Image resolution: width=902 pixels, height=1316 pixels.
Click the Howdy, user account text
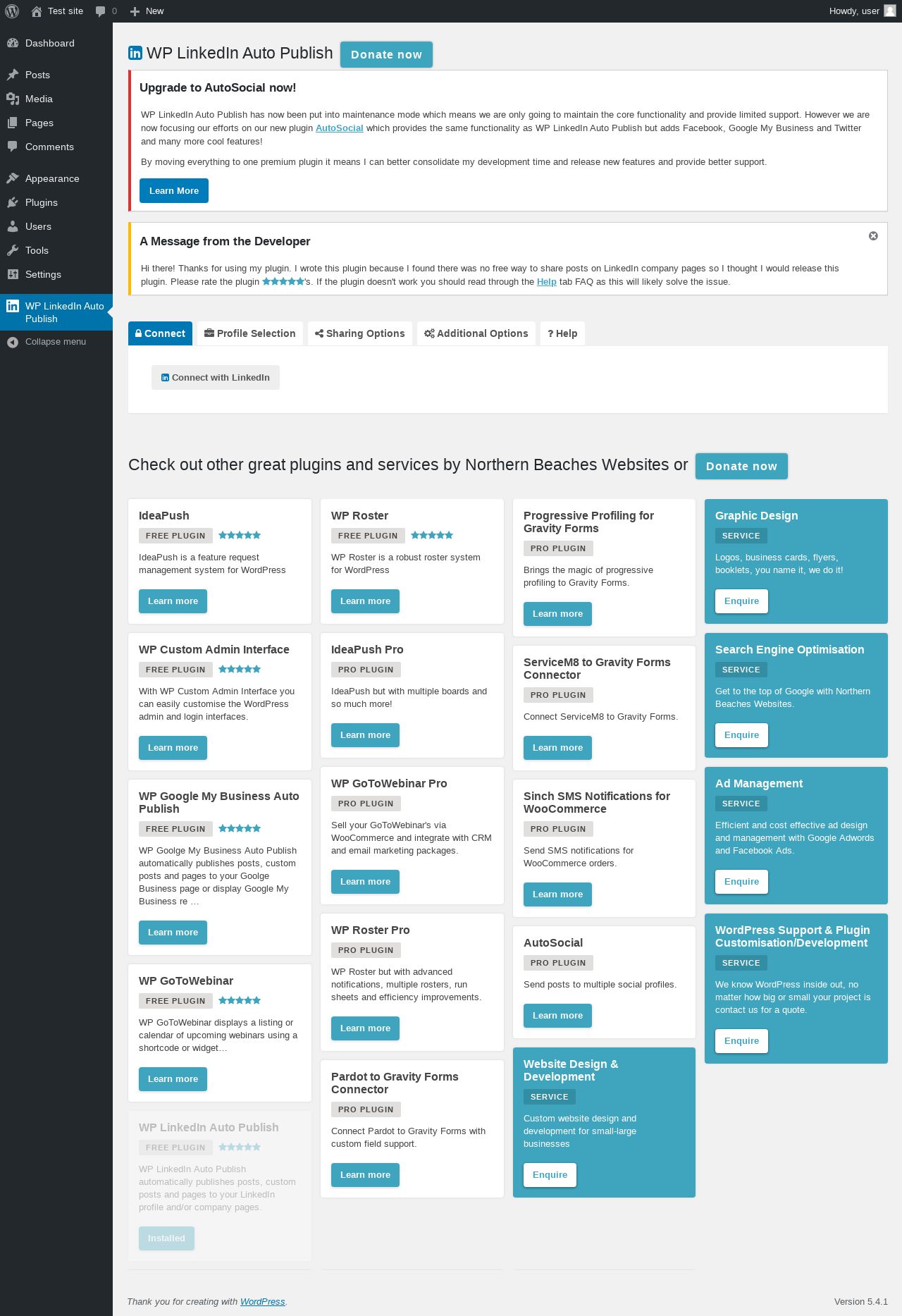click(854, 11)
